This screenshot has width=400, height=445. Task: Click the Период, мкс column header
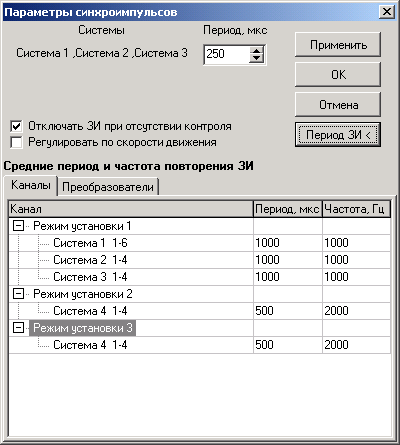pyautogui.click(x=288, y=209)
